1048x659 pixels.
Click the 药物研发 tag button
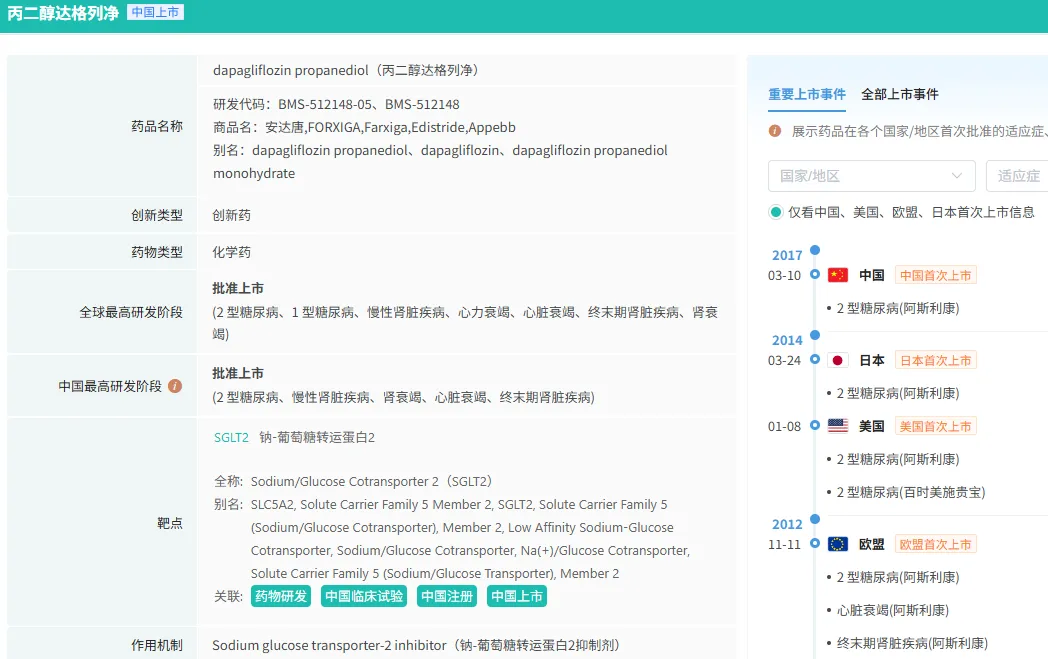pos(281,596)
